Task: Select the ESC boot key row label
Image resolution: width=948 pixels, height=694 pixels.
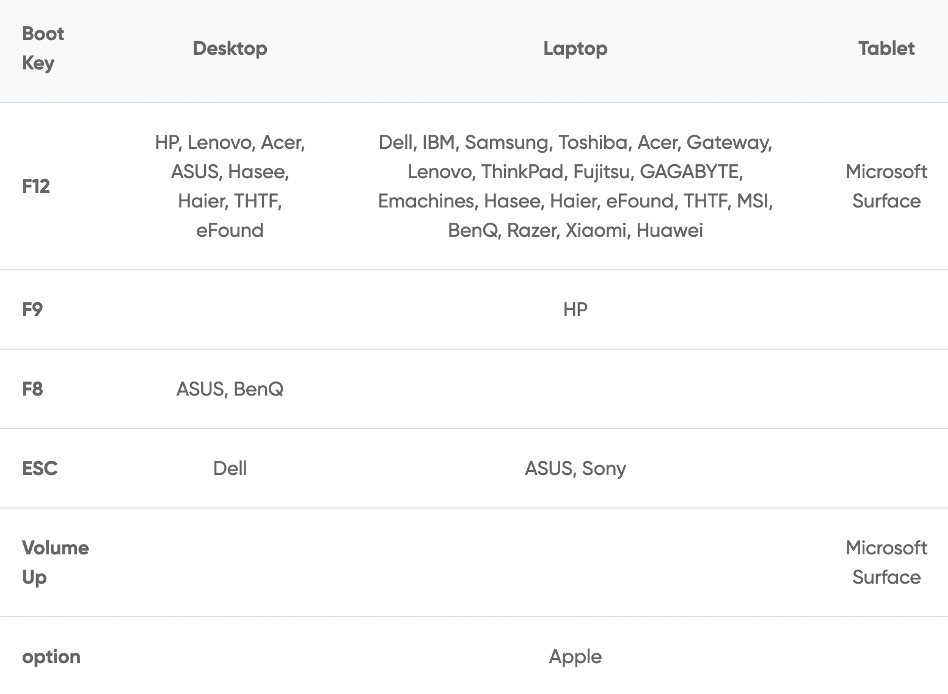Action: [40, 468]
